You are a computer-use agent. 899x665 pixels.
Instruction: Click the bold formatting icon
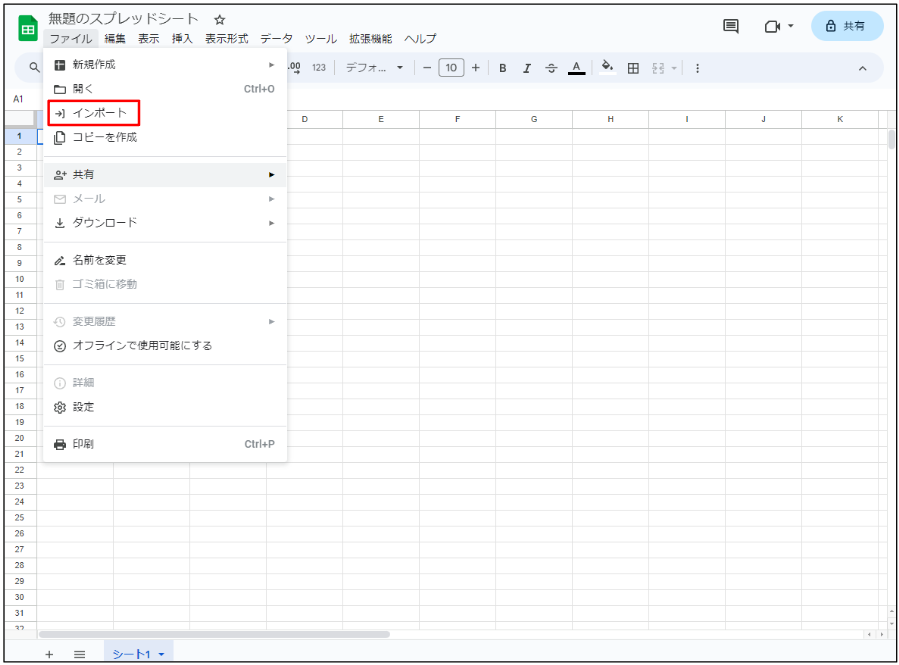click(x=502, y=68)
